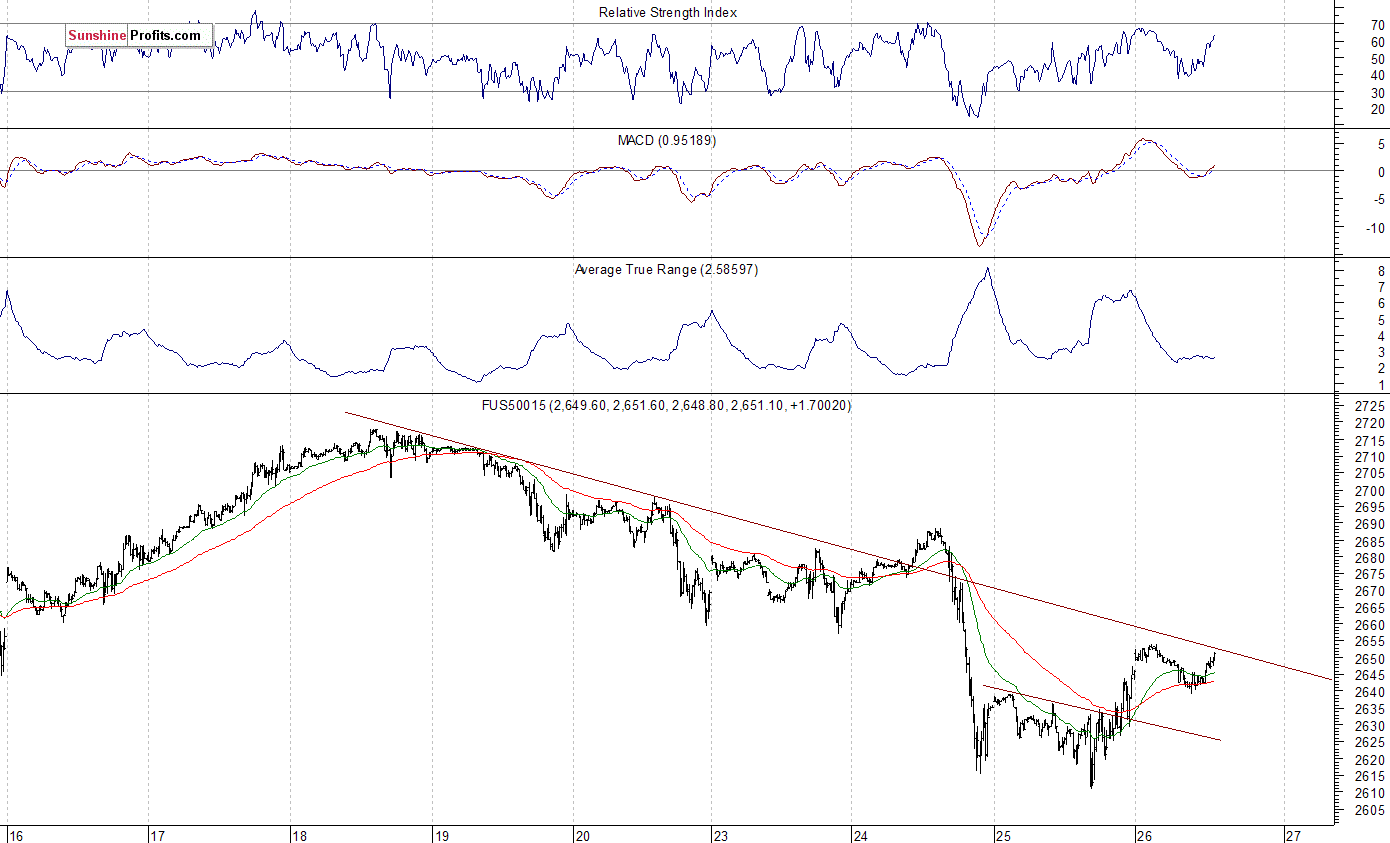Image resolution: width=1390 pixels, height=843 pixels.
Task: Click the 2700 price axis value
Action: pyautogui.click(x=1370, y=491)
